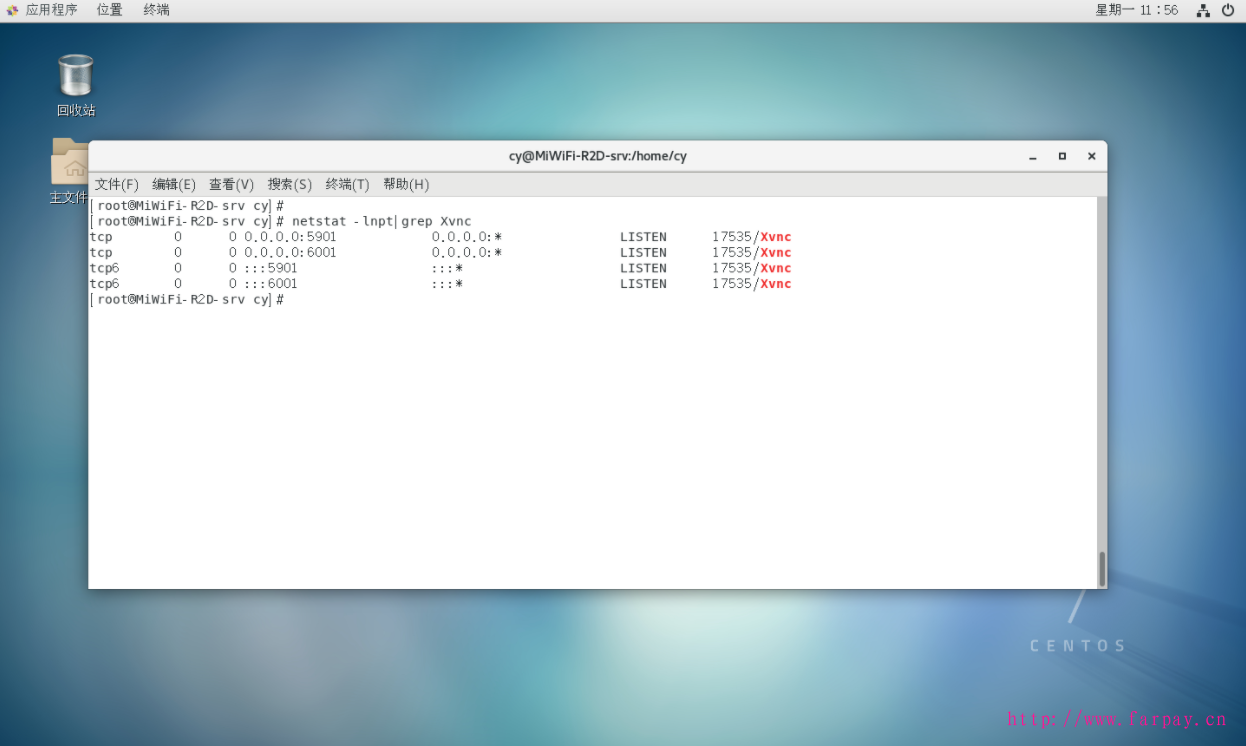Image resolution: width=1246 pixels, height=746 pixels.
Task: Click the terminal's vertical scrollbar handle
Action: 1102,568
